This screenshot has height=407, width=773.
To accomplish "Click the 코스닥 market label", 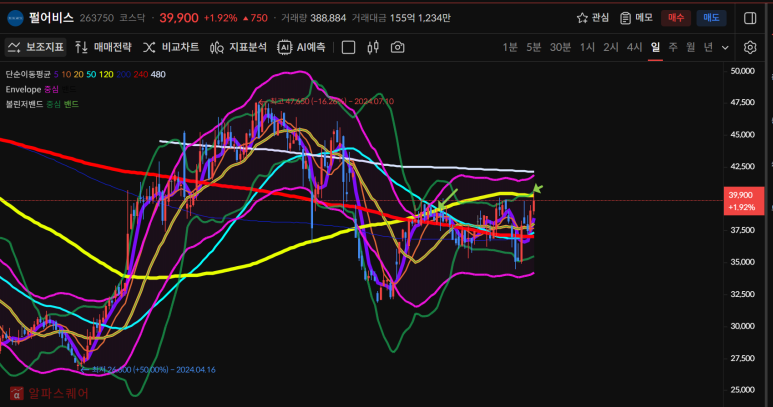I will tap(132, 18).
